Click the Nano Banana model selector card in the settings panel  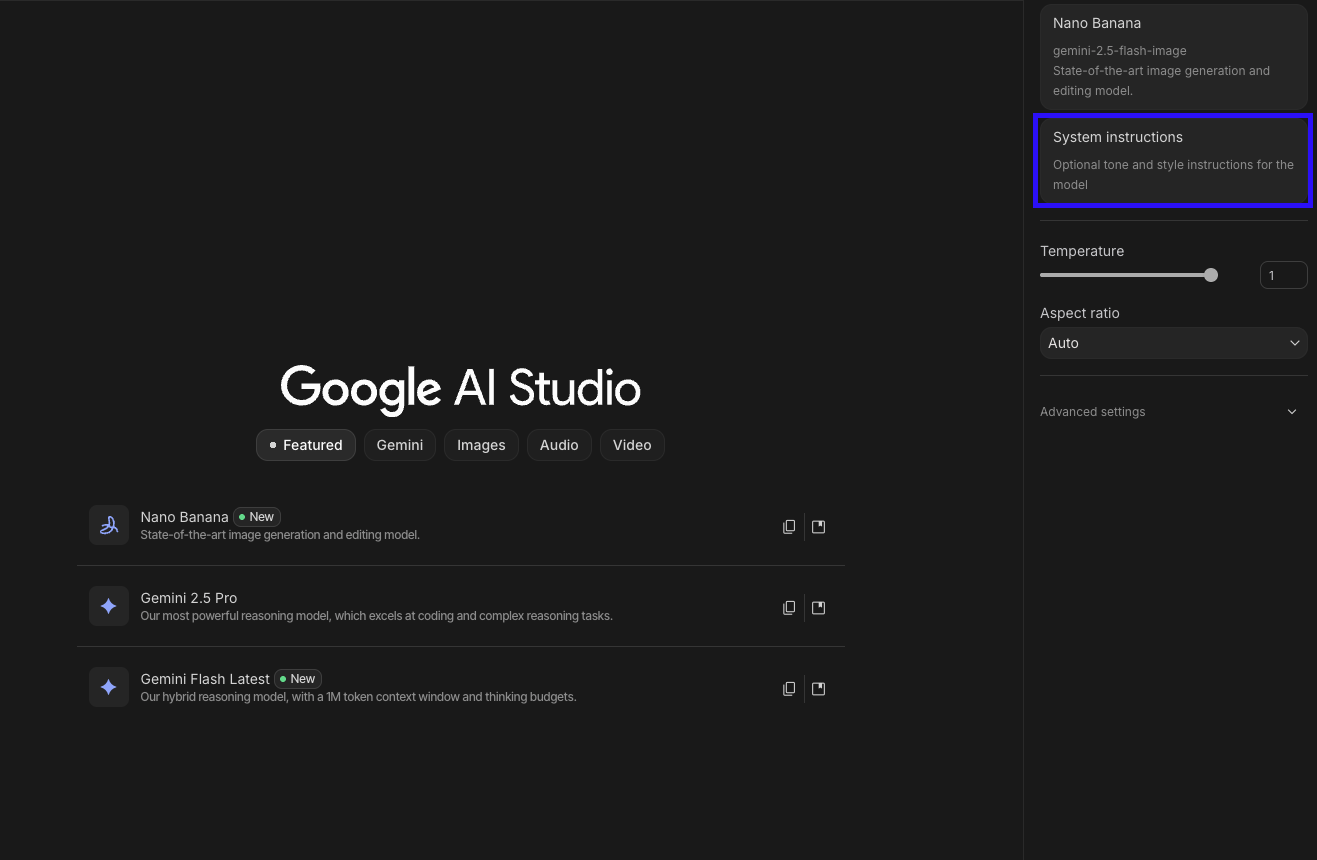(x=1174, y=57)
